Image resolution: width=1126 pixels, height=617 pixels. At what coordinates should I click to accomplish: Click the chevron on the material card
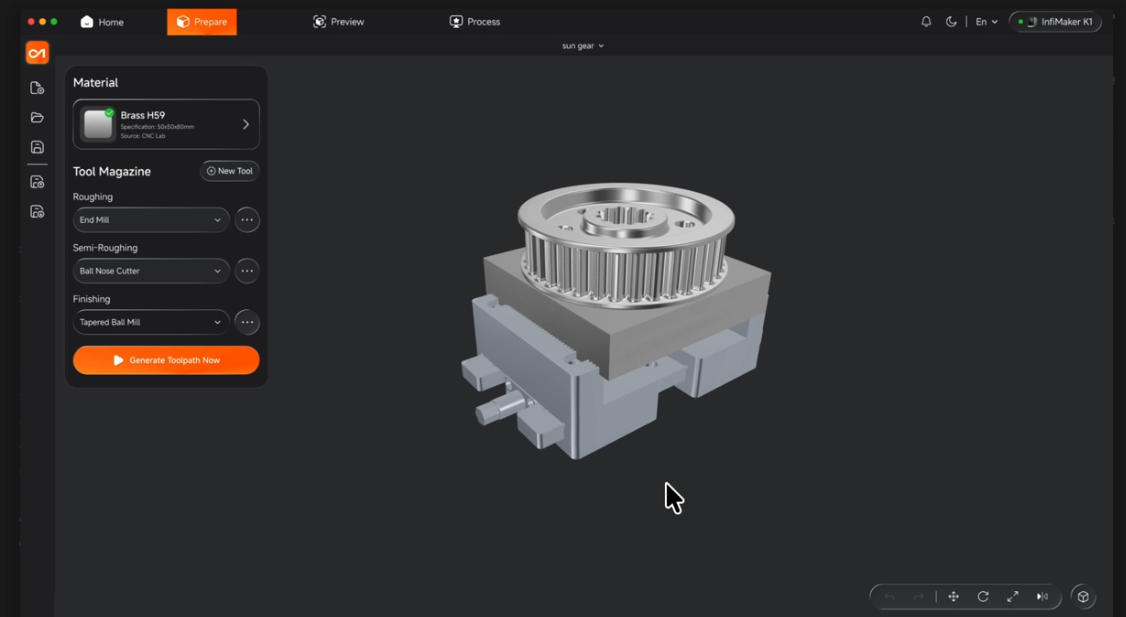tap(246, 124)
